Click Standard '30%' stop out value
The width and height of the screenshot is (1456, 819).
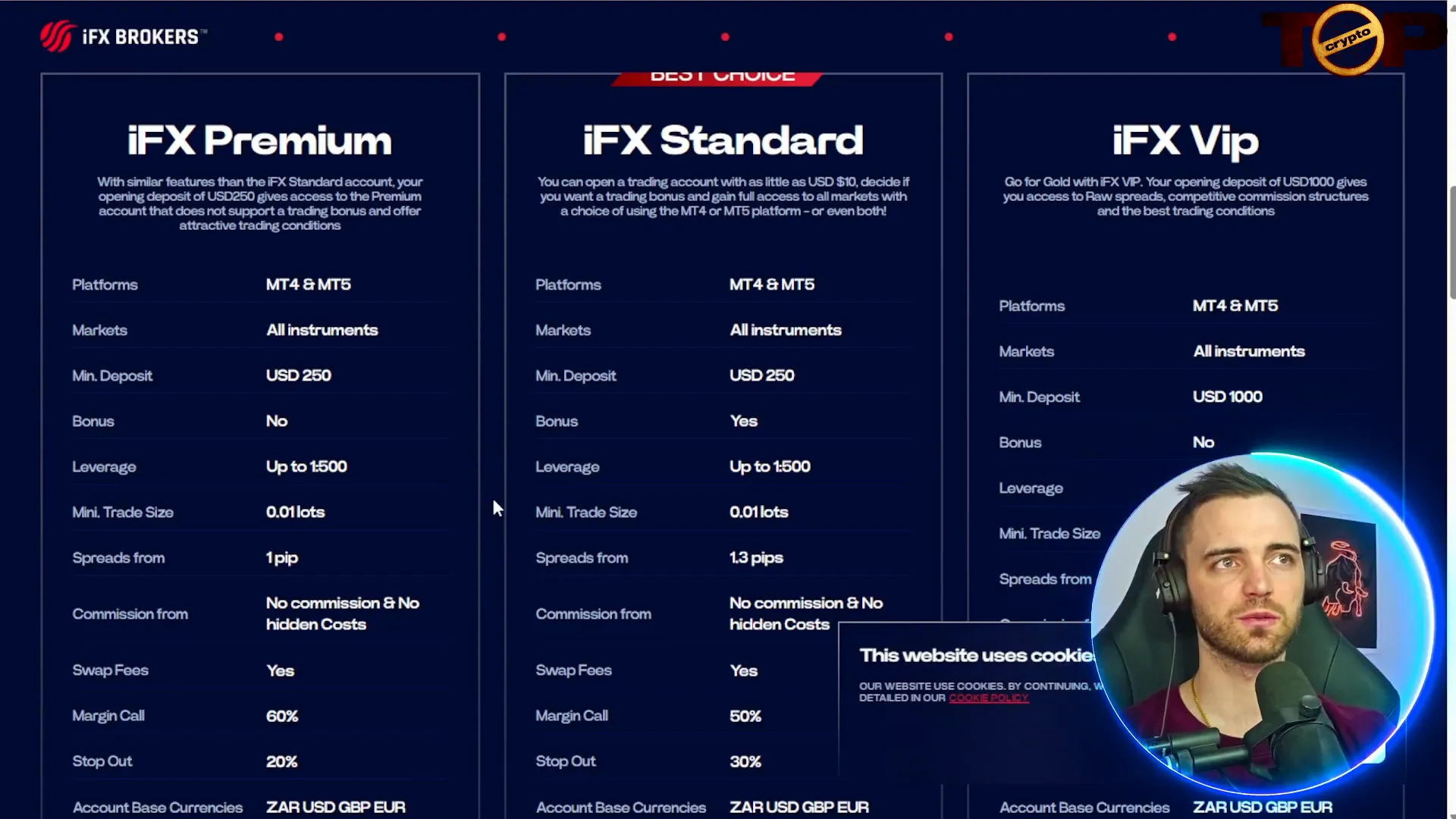tap(745, 761)
